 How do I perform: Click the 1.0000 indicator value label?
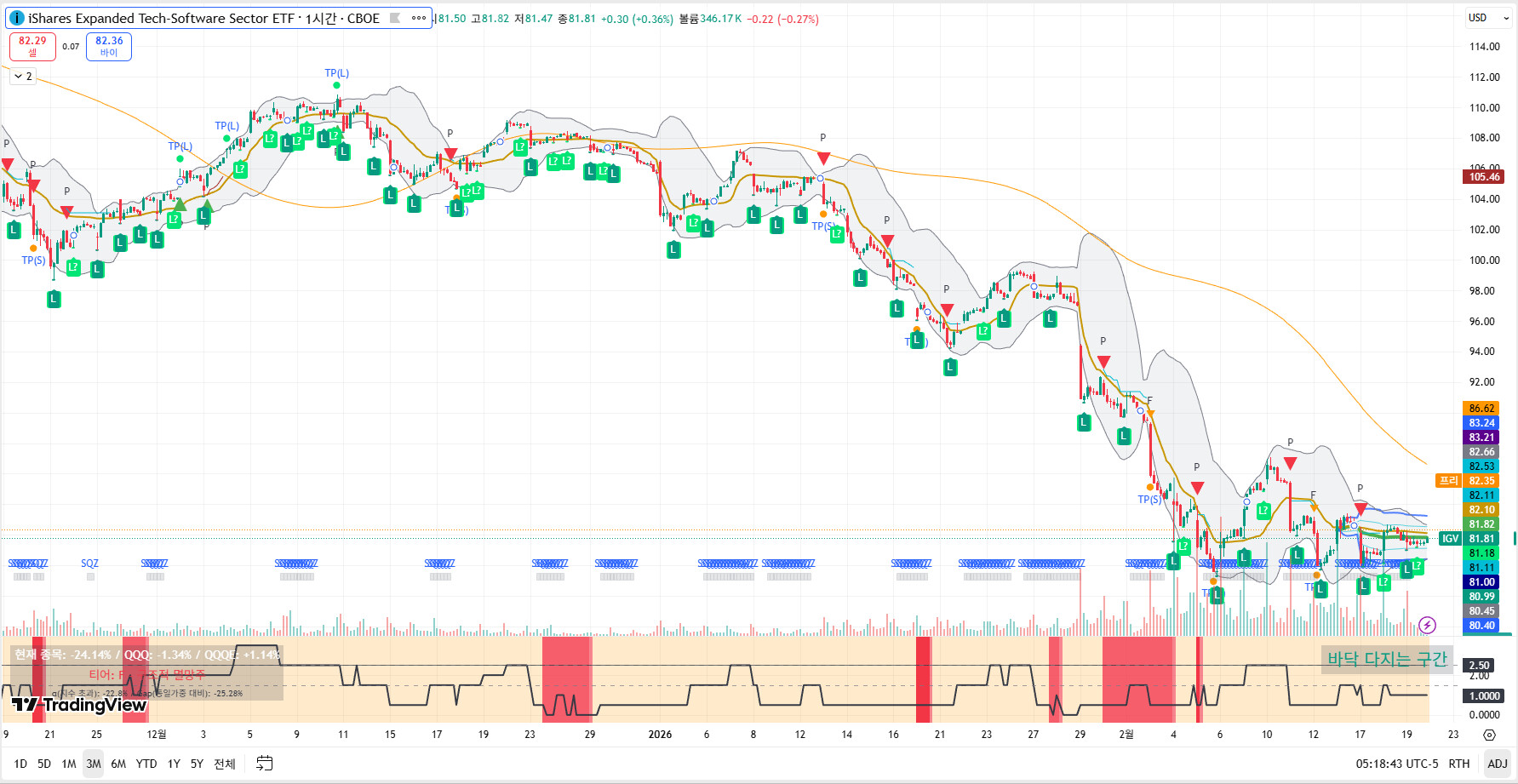point(1483,696)
